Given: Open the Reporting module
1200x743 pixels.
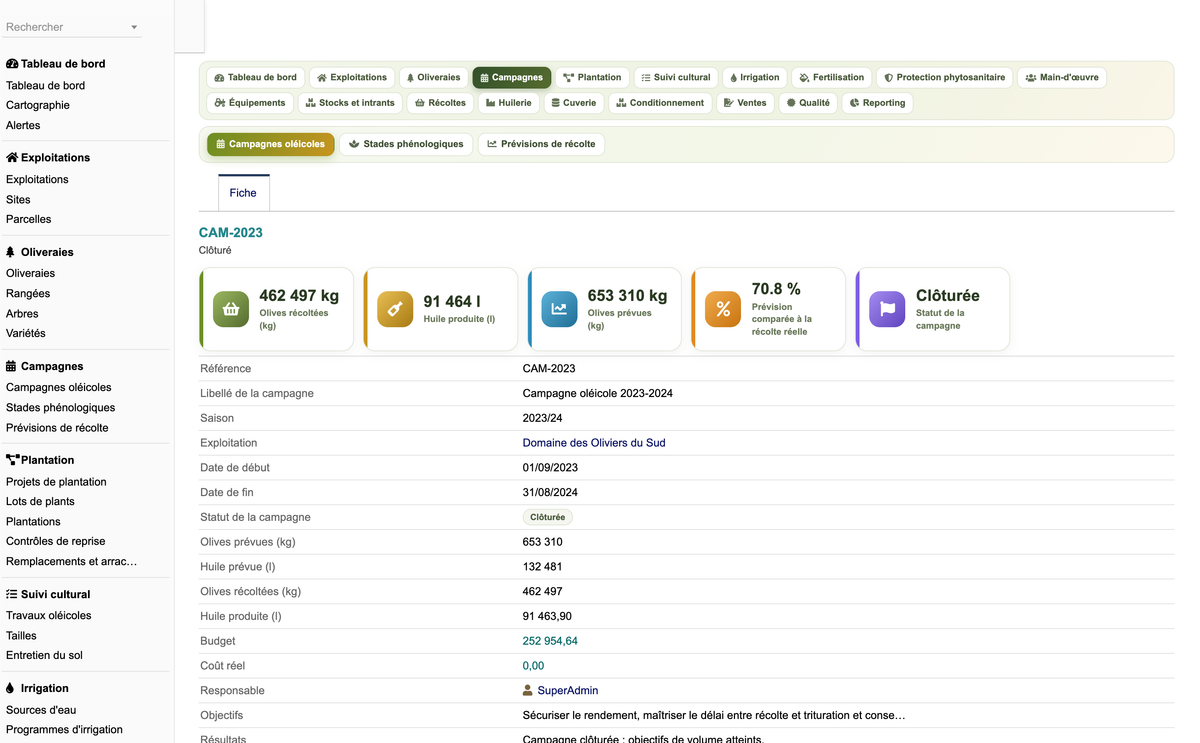Looking at the screenshot, I should click(x=877, y=102).
